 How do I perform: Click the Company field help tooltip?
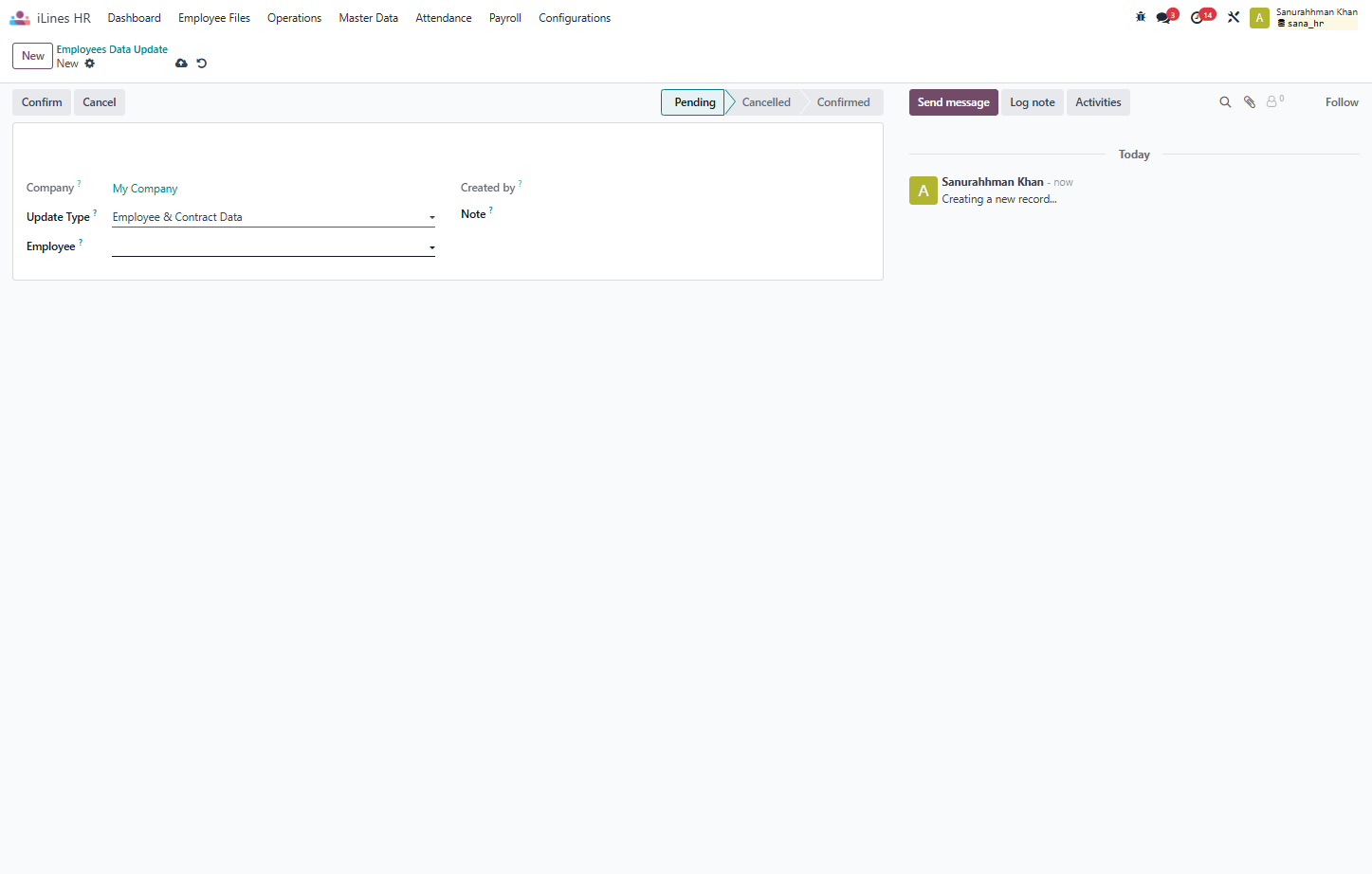(79, 183)
